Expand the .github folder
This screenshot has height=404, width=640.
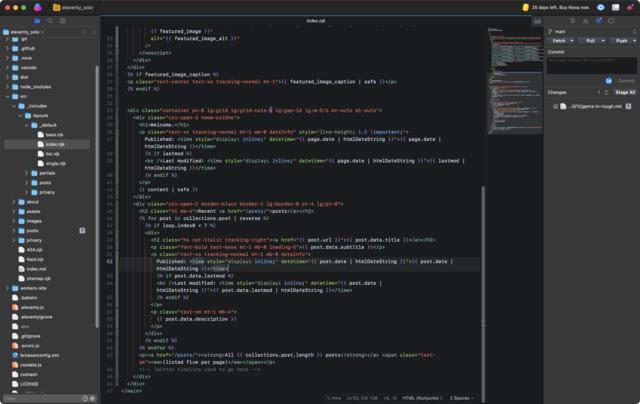click(7, 48)
